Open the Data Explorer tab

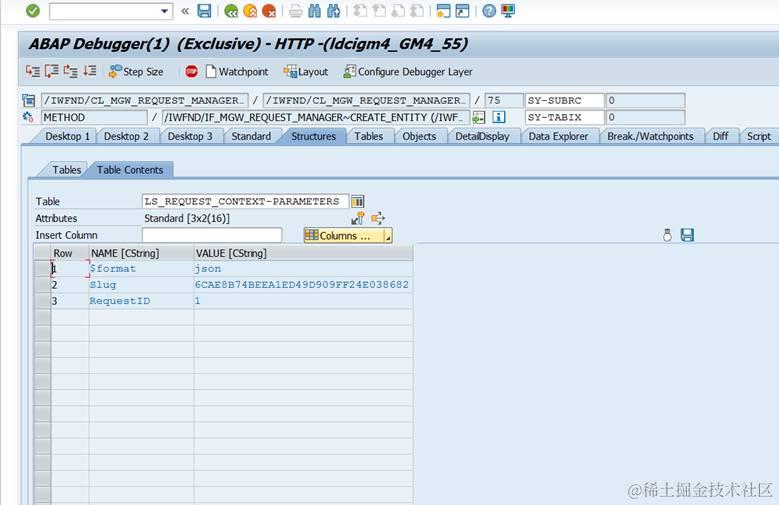point(558,136)
